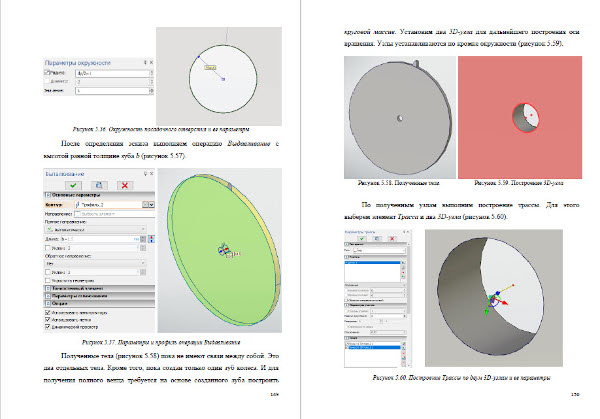
Task: Toggle the dynamic preview checkbox
Action: [48, 327]
